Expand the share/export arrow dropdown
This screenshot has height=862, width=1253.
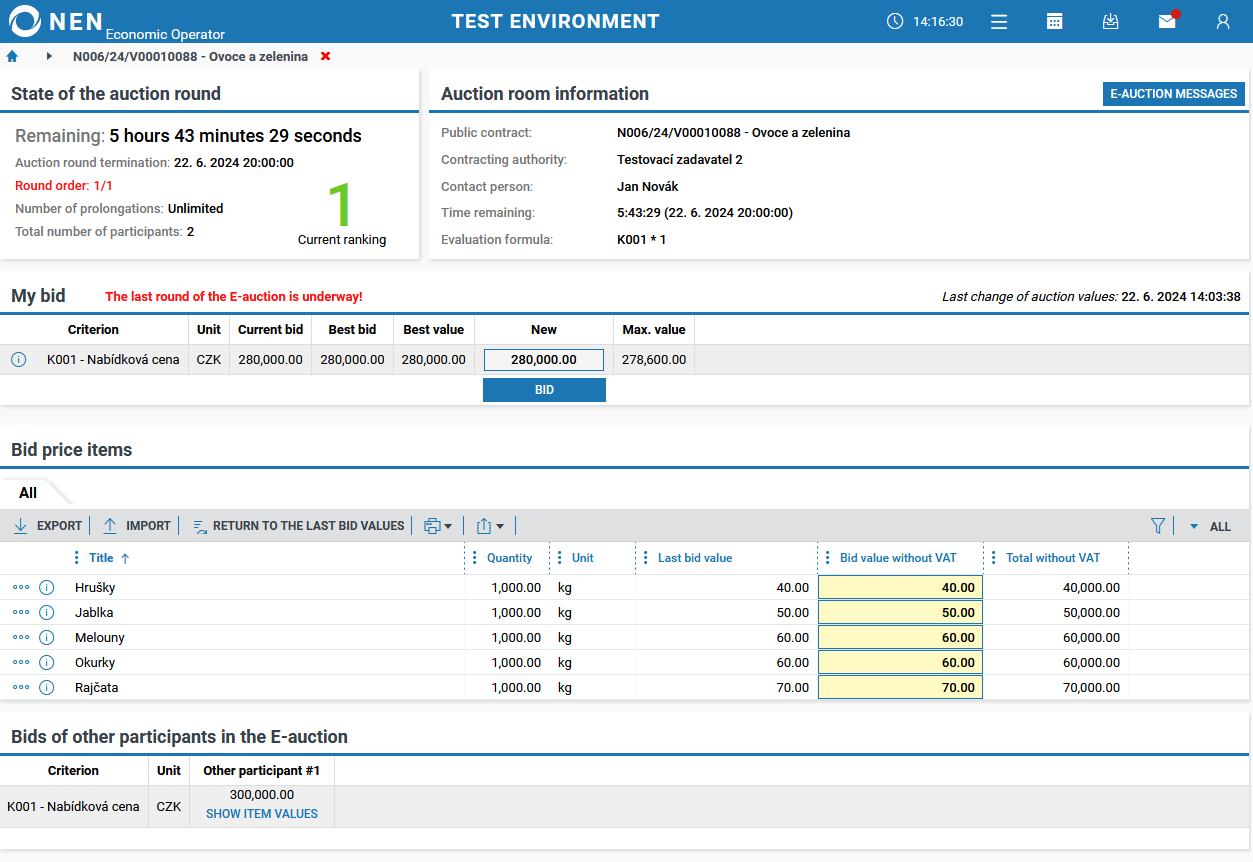(x=490, y=526)
